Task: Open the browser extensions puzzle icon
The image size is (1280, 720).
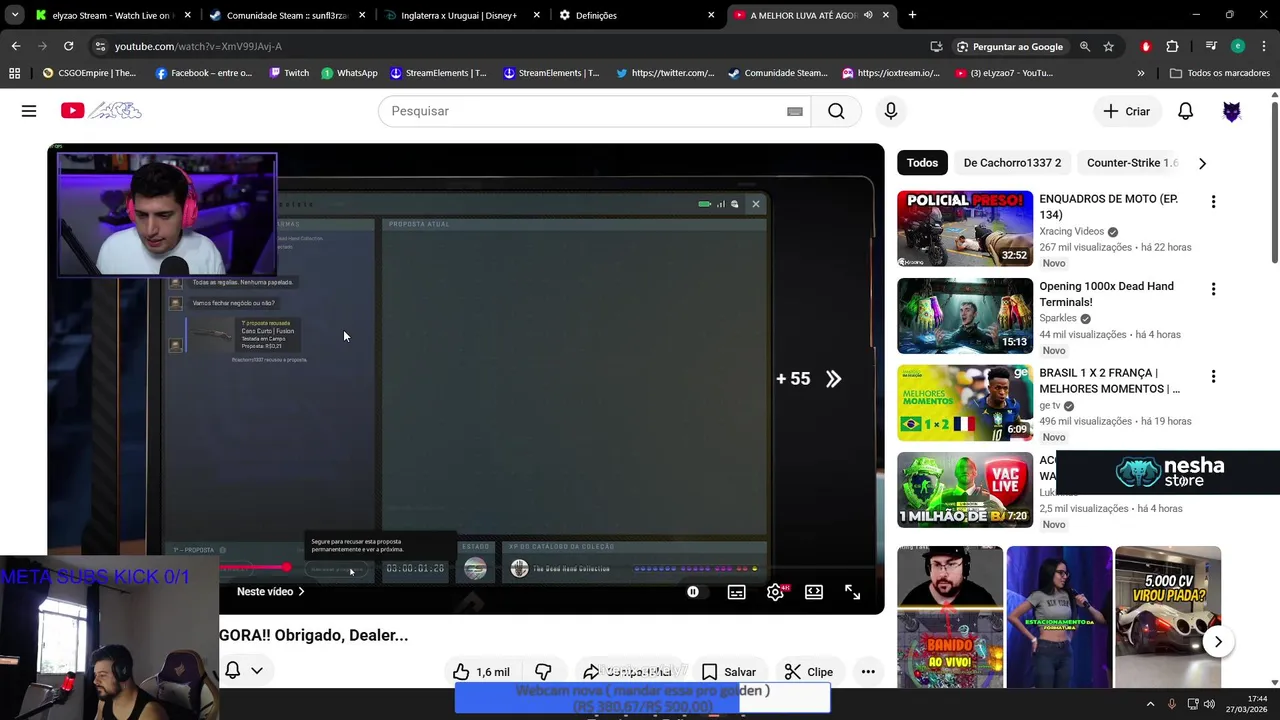Action: [1172, 46]
